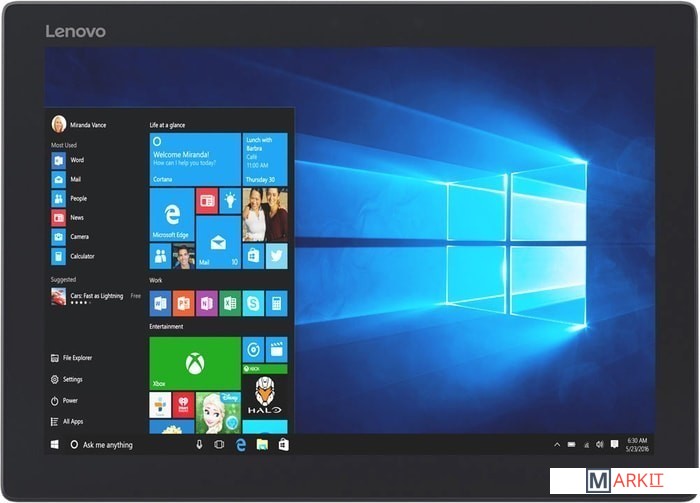Open the Xbox tile under Entertainment
The image size is (700, 503).
coord(194,362)
